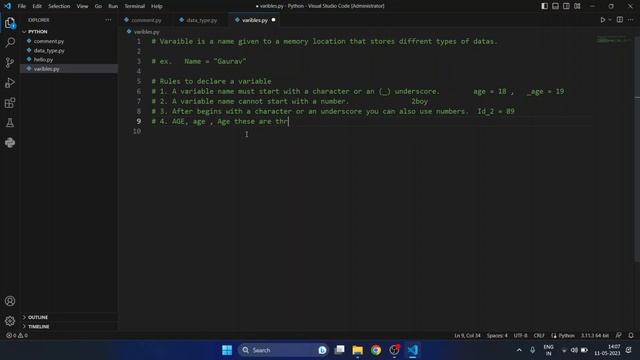Screen dimensions: 640x360
Task: Open the Python activity bar icon
Action: 10,142
